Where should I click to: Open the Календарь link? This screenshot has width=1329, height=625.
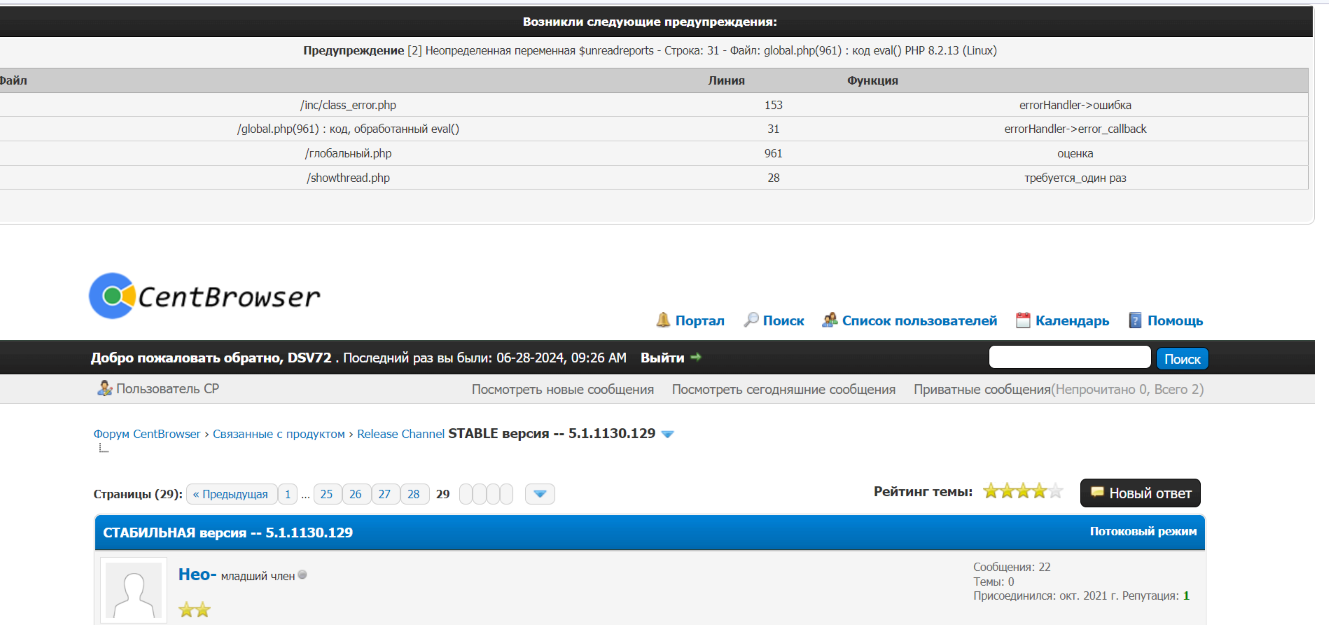pyautogui.click(x=1072, y=321)
